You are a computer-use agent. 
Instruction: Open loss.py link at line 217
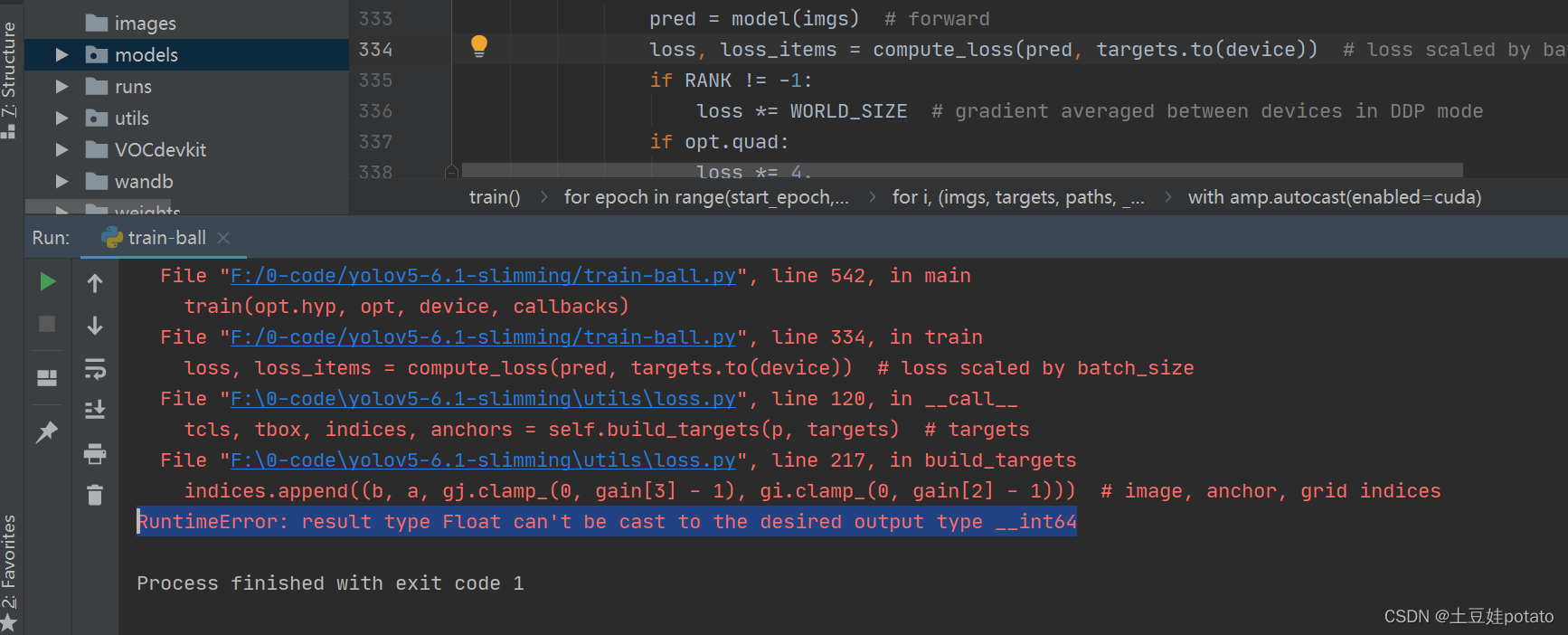click(x=484, y=460)
